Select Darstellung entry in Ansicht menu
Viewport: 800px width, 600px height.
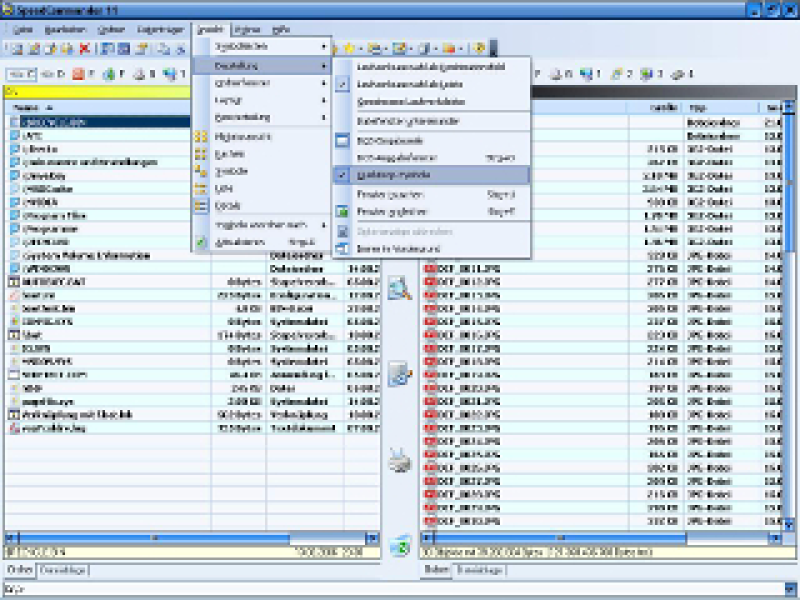pyautogui.click(x=262, y=66)
